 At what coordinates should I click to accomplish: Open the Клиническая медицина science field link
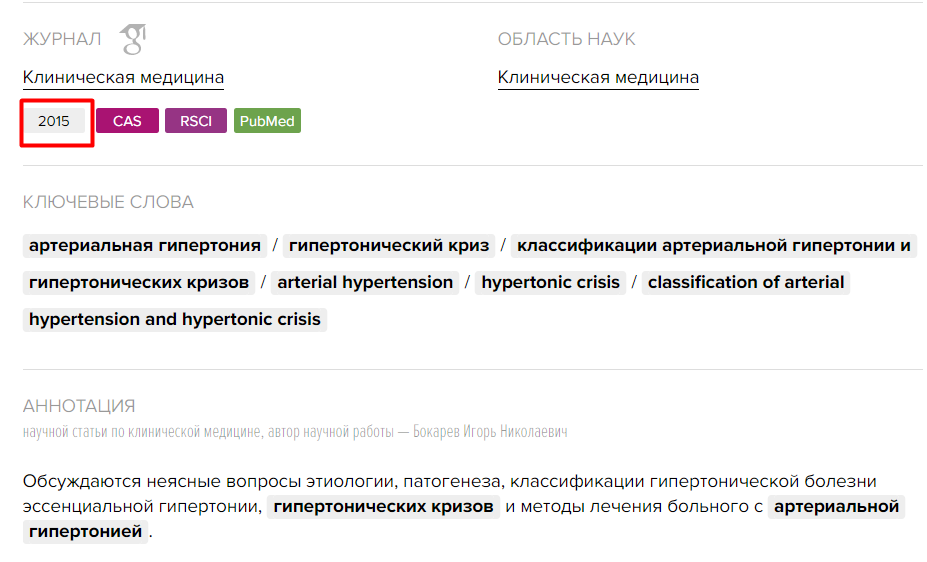(598, 77)
